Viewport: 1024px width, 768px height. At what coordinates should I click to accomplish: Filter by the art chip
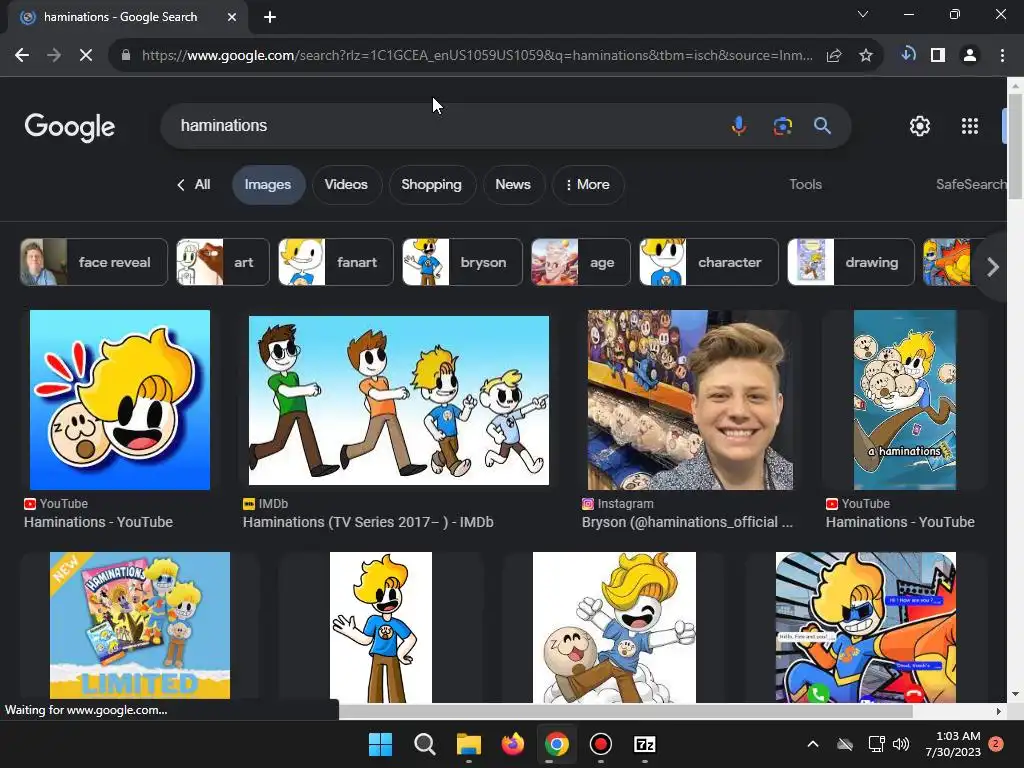[223, 263]
